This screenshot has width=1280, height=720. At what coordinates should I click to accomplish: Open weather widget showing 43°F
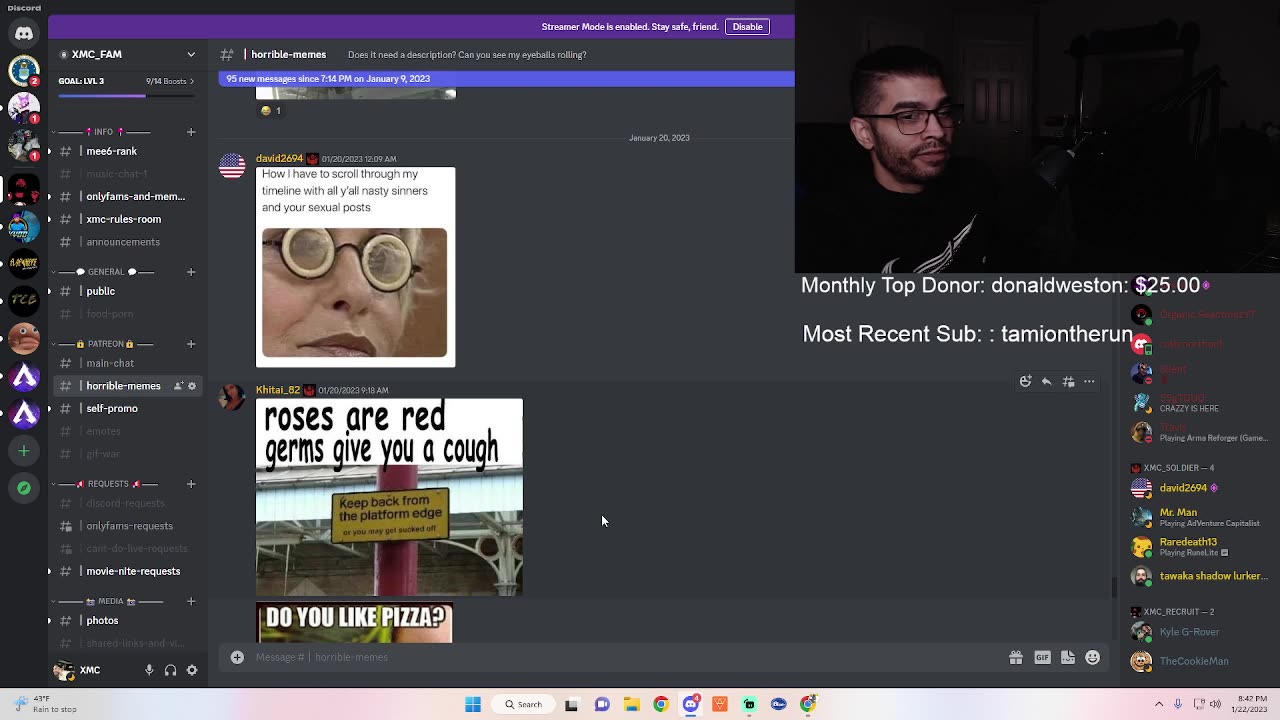[45, 704]
